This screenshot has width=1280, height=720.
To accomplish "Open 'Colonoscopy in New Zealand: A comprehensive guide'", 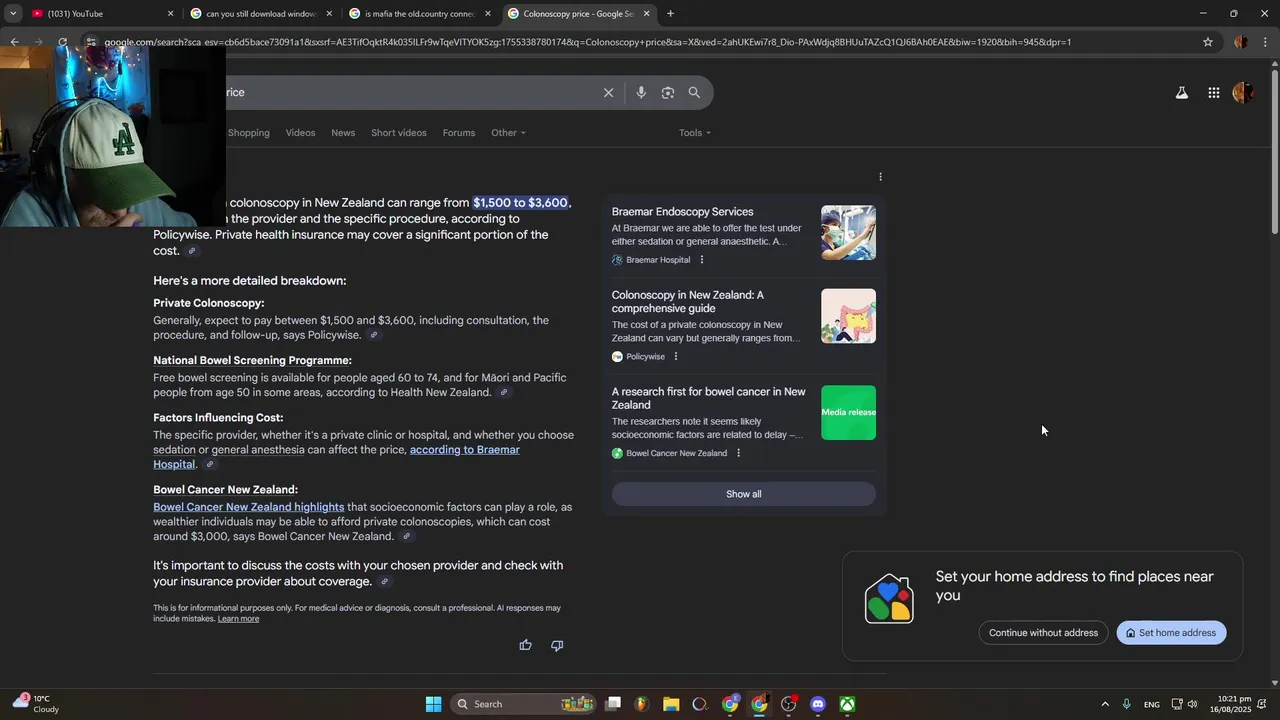I will (x=688, y=302).
